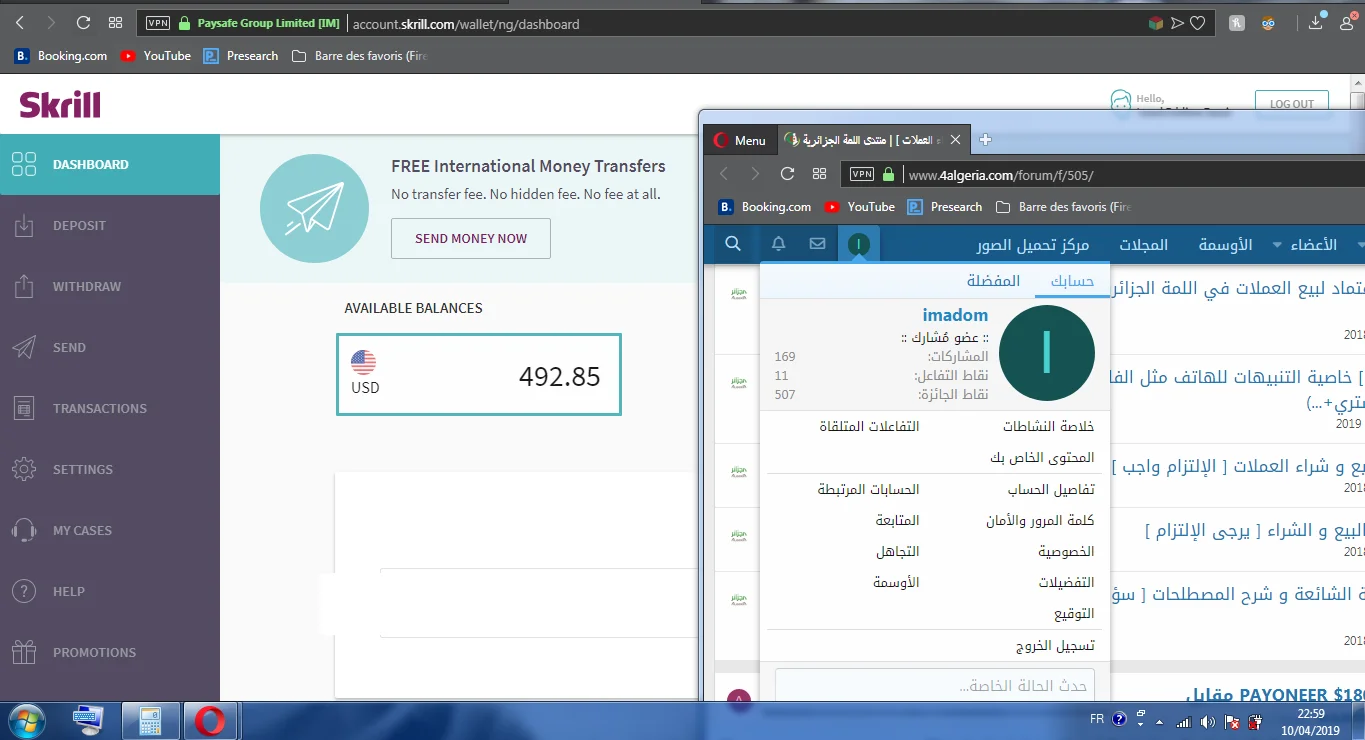Show hidden system tray icons arrow
Screen dimensions: 1365x740
pyautogui.click(x=1159, y=721)
